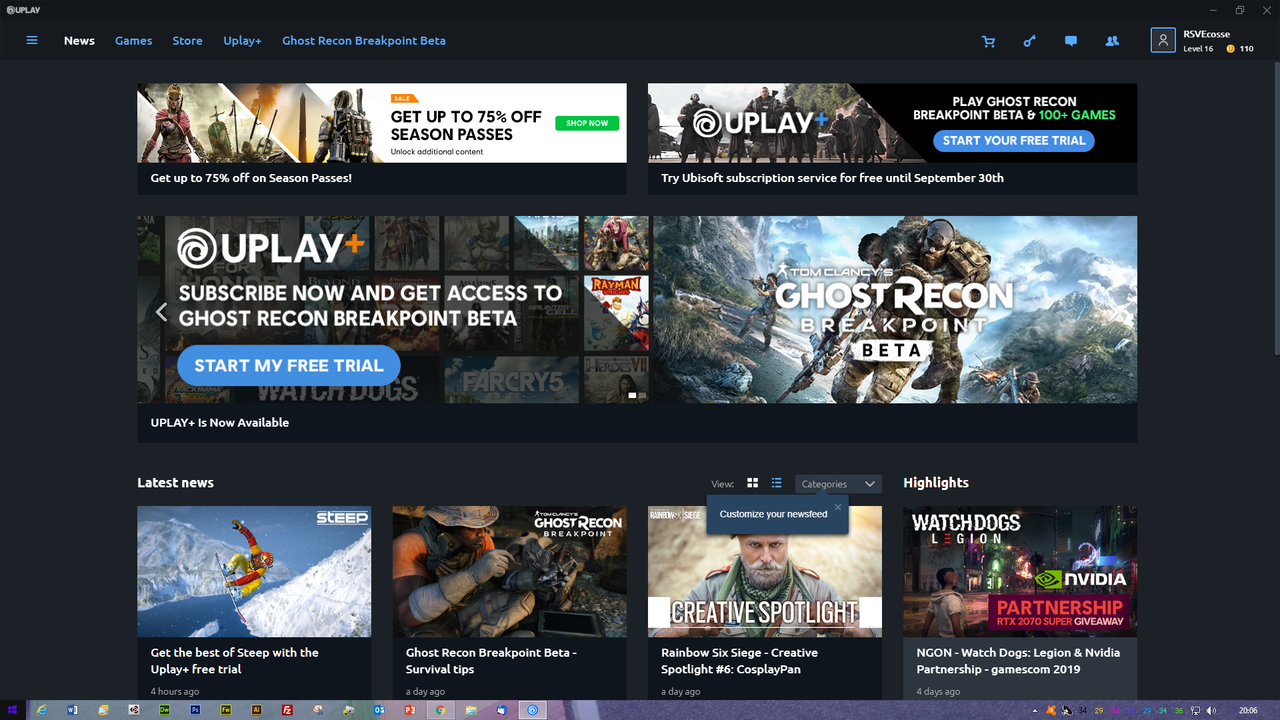Click the Units coin icon showing 110
This screenshot has height=720, width=1280.
click(x=1230, y=48)
